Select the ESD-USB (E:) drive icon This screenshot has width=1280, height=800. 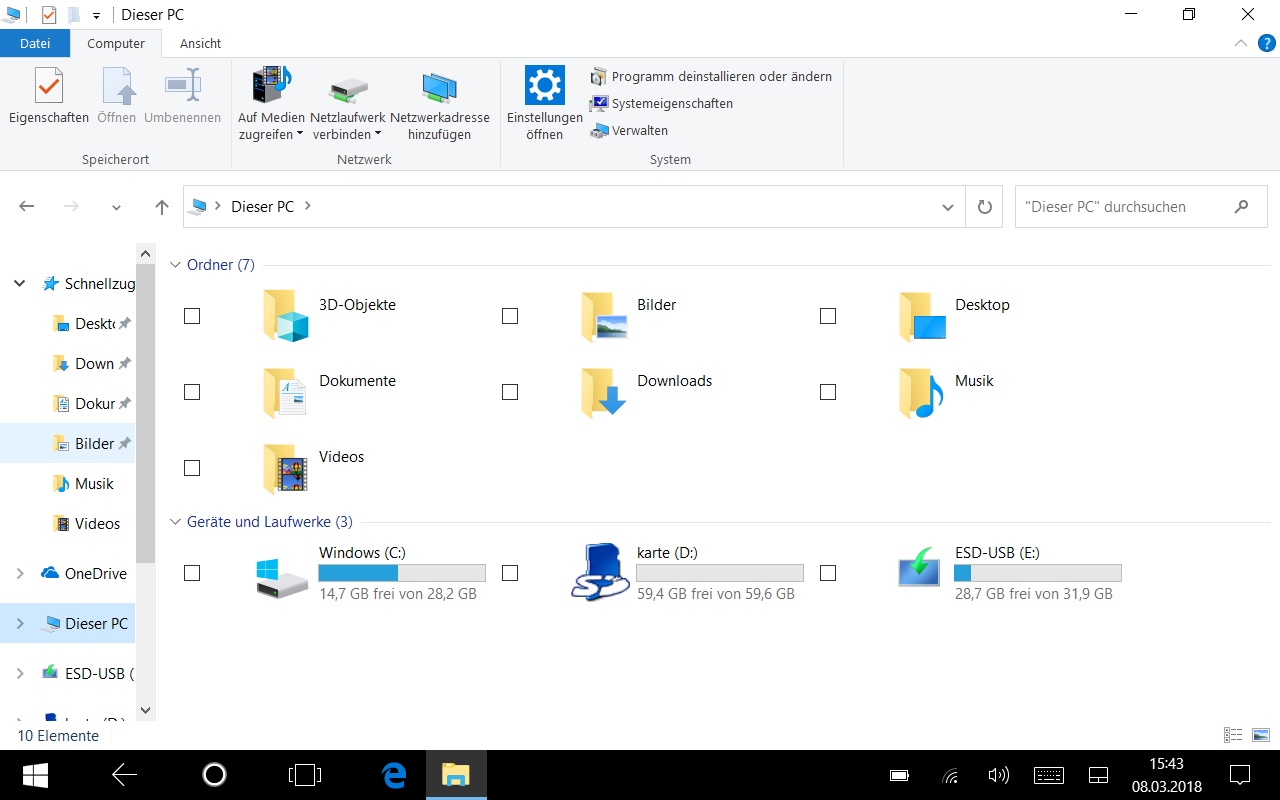click(x=919, y=568)
